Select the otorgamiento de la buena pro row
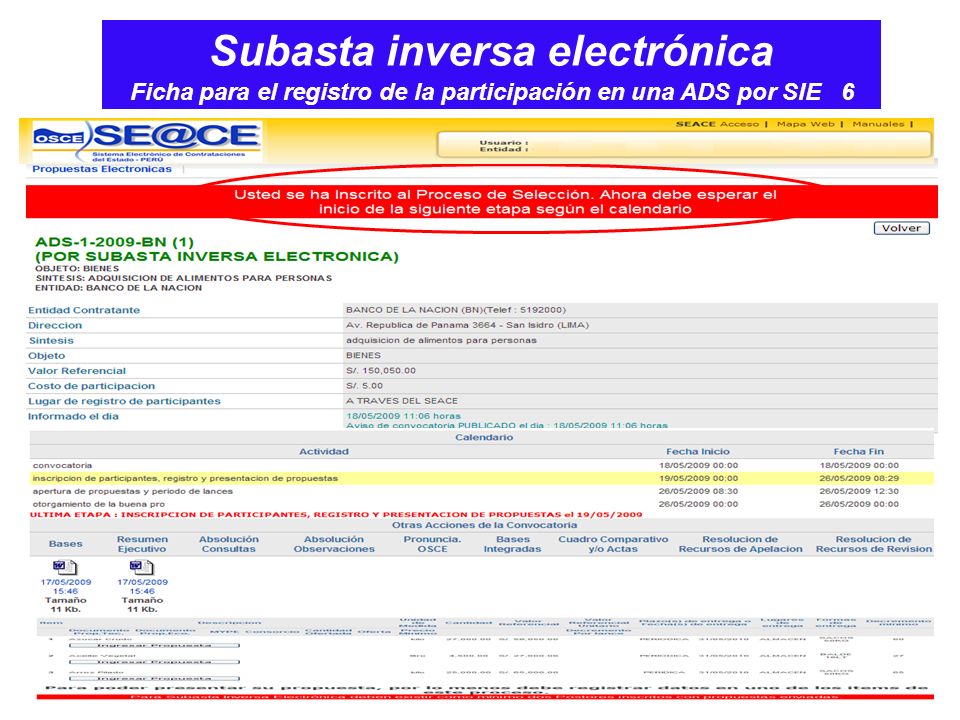The height and width of the screenshot is (720, 960). click(482, 504)
